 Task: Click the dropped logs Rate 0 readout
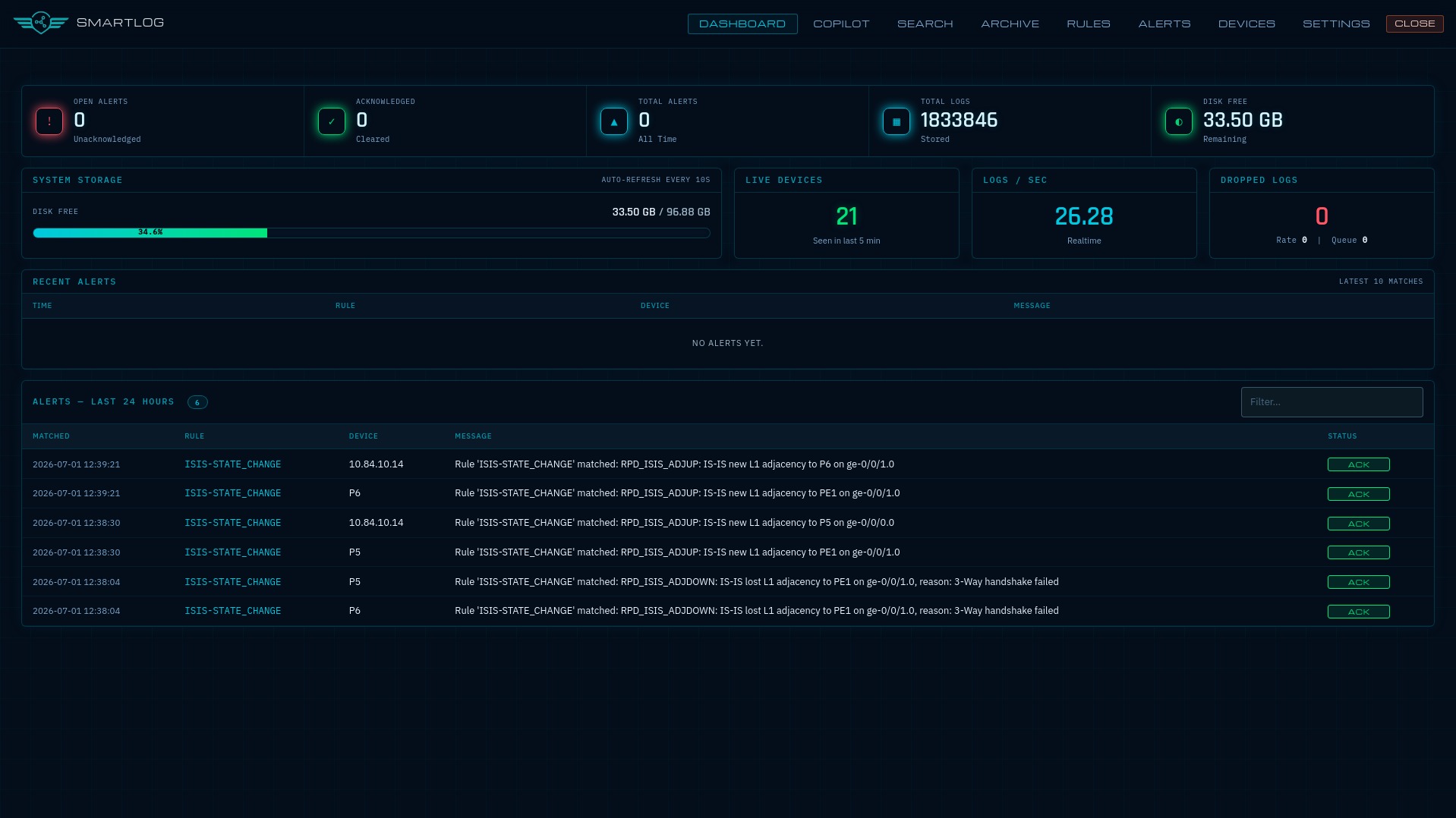pos(1291,240)
